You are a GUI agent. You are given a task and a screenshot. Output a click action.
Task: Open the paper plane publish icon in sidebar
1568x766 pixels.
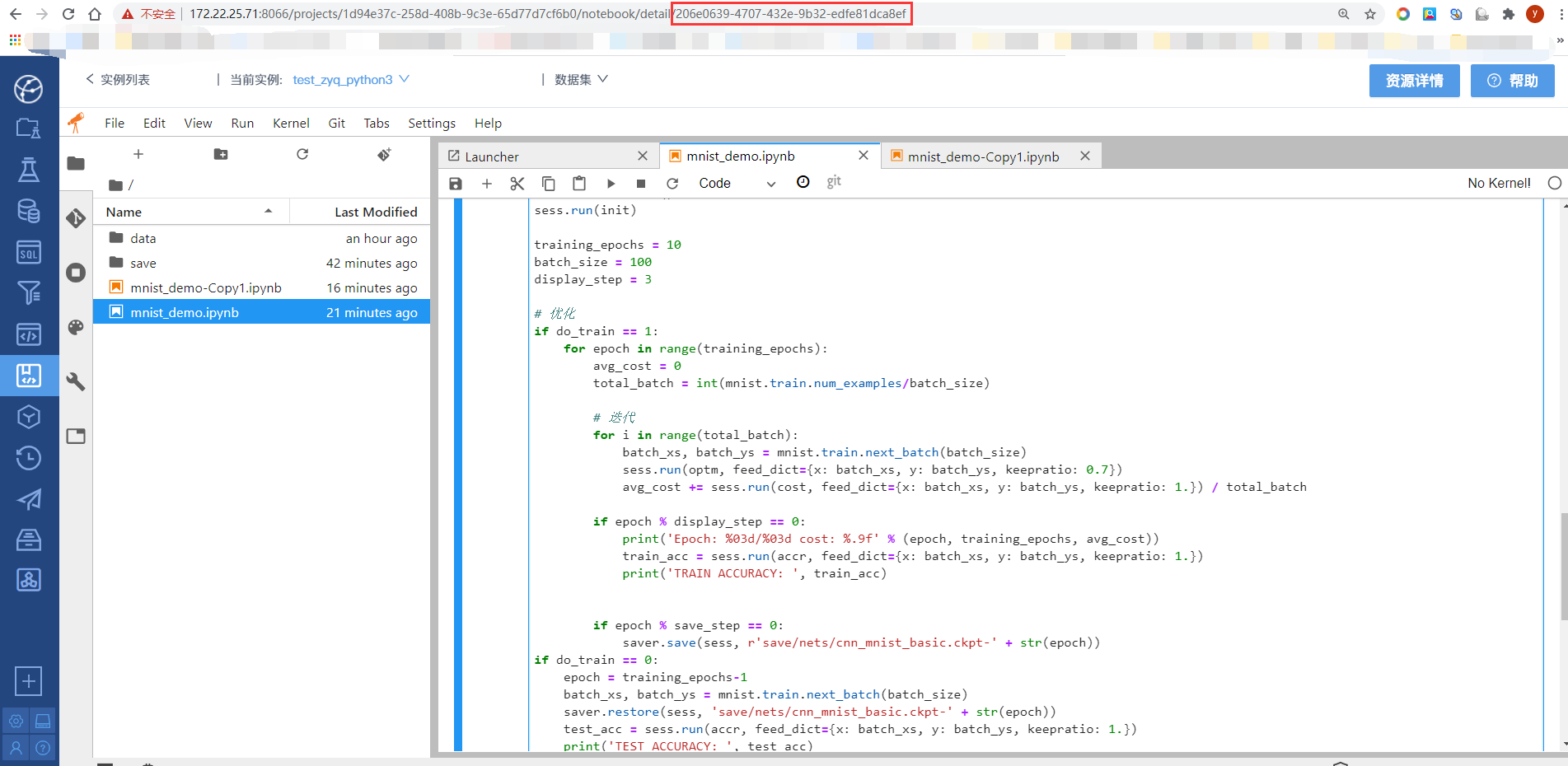[x=29, y=499]
